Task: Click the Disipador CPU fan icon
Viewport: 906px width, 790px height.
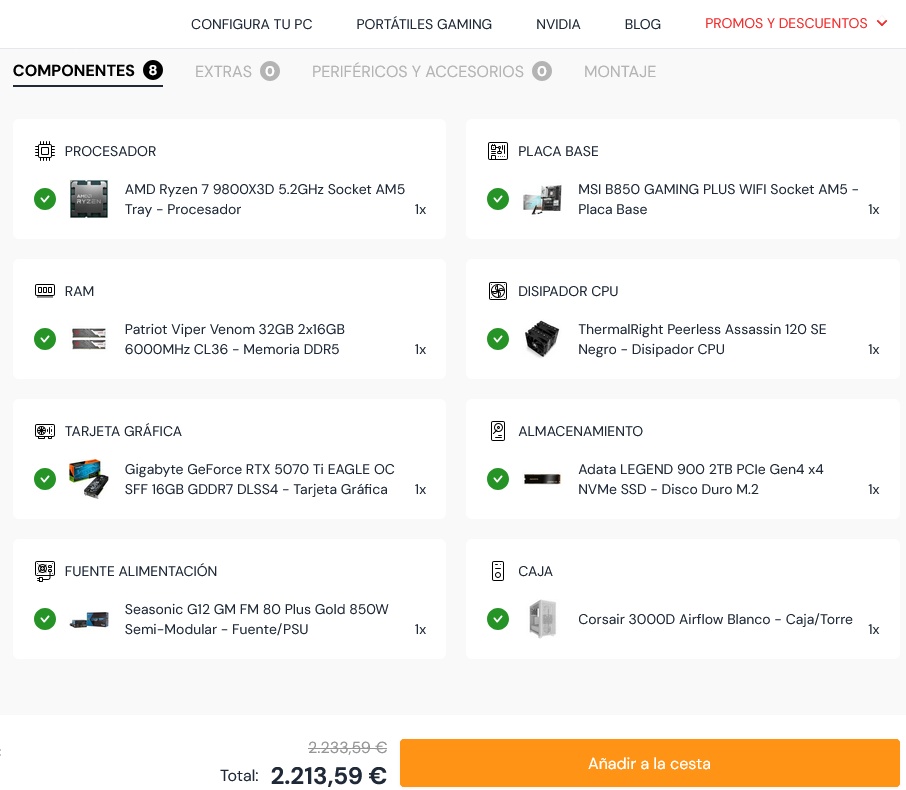Action: pyautogui.click(x=497, y=291)
